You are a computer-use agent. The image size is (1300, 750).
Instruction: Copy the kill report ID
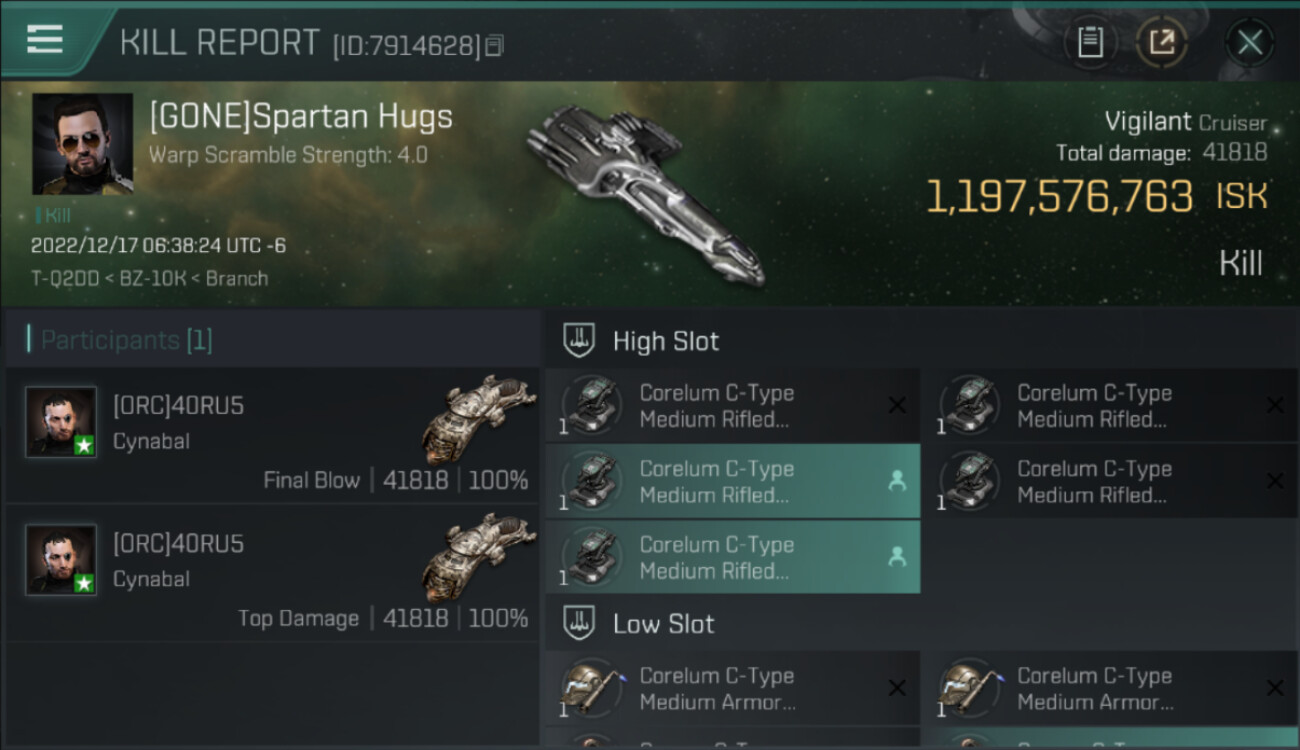coord(495,46)
